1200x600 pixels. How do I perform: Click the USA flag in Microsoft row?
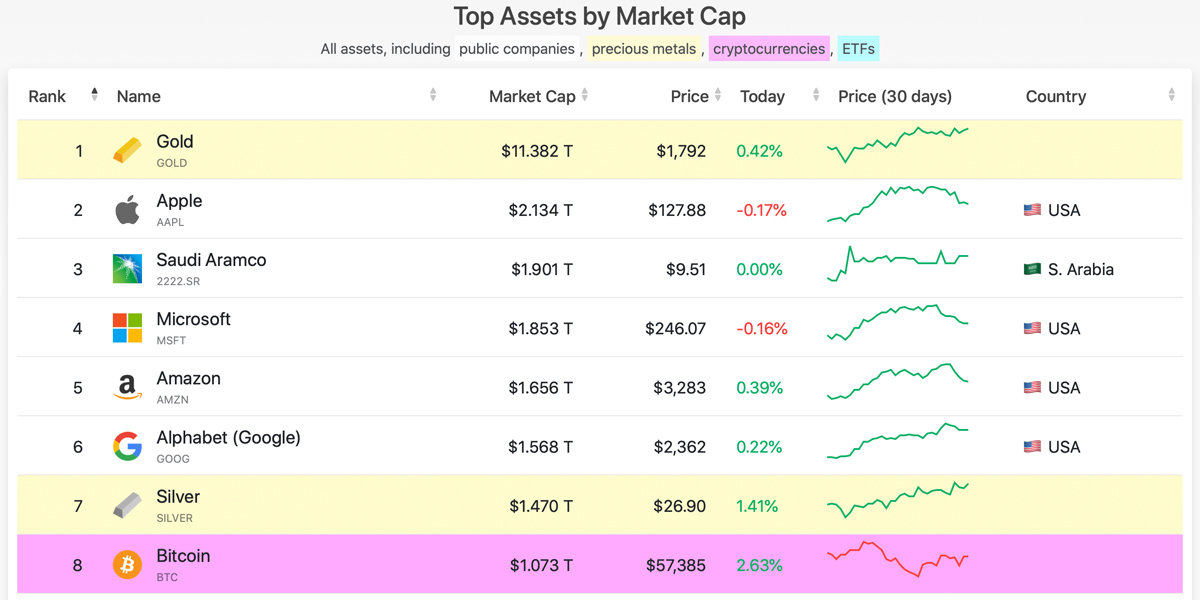click(1032, 328)
